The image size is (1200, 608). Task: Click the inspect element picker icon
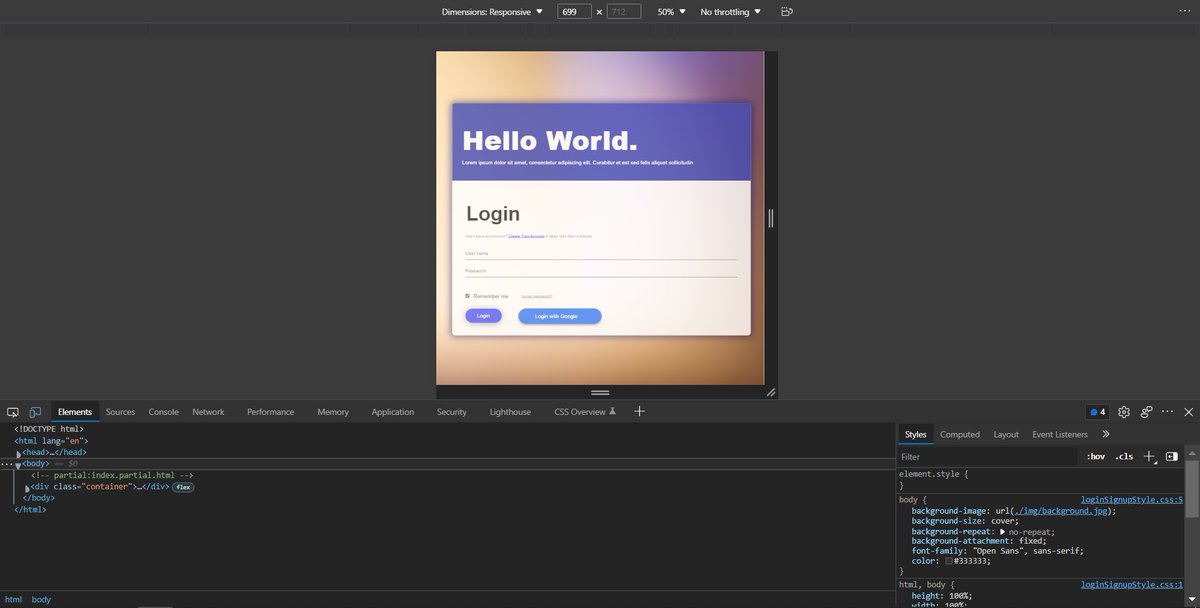pyautogui.click(x=13, y=412)
